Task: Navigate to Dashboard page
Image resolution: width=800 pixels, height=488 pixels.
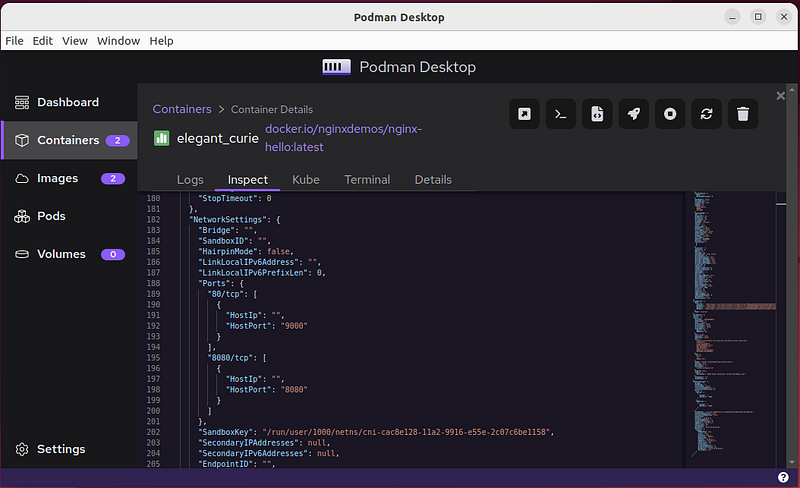Action: click(68, 103)
